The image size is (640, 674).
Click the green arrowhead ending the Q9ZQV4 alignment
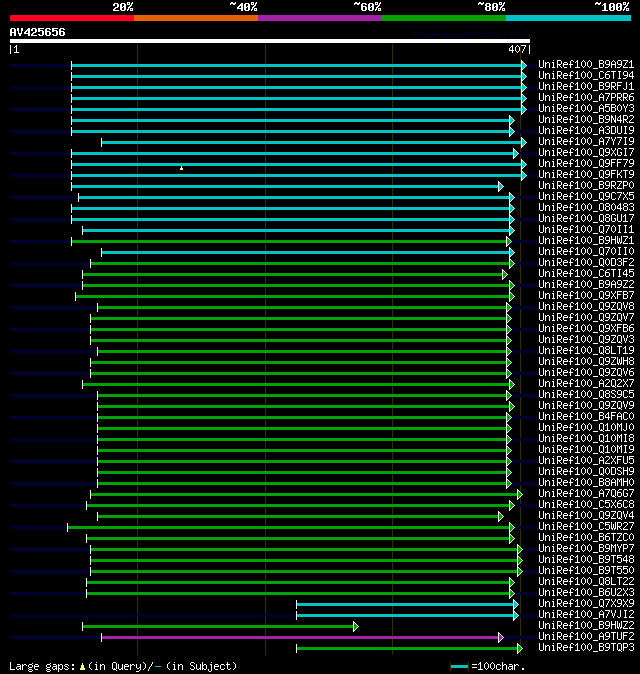point(501,516)
